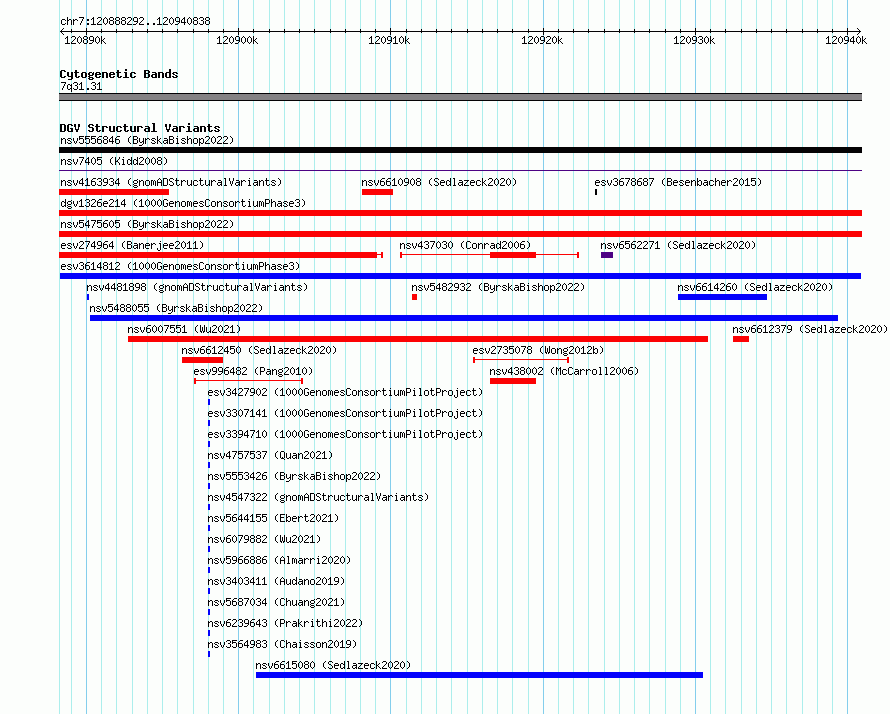
Task: Select the blue nsv5488055 variant bar
Action: (464, 318)
